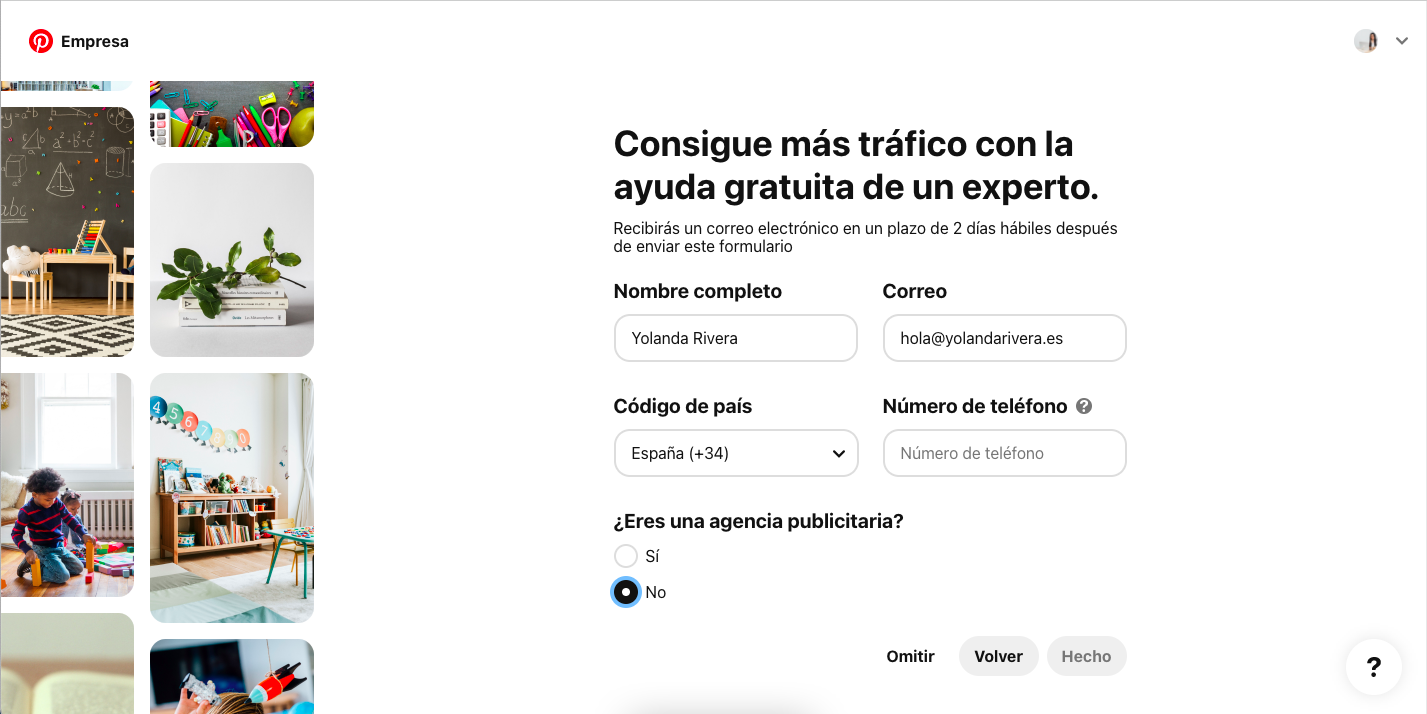Click the Pinterest red circle badge
The width and height of the screenshot is (1427, 714).
(40, 41)
